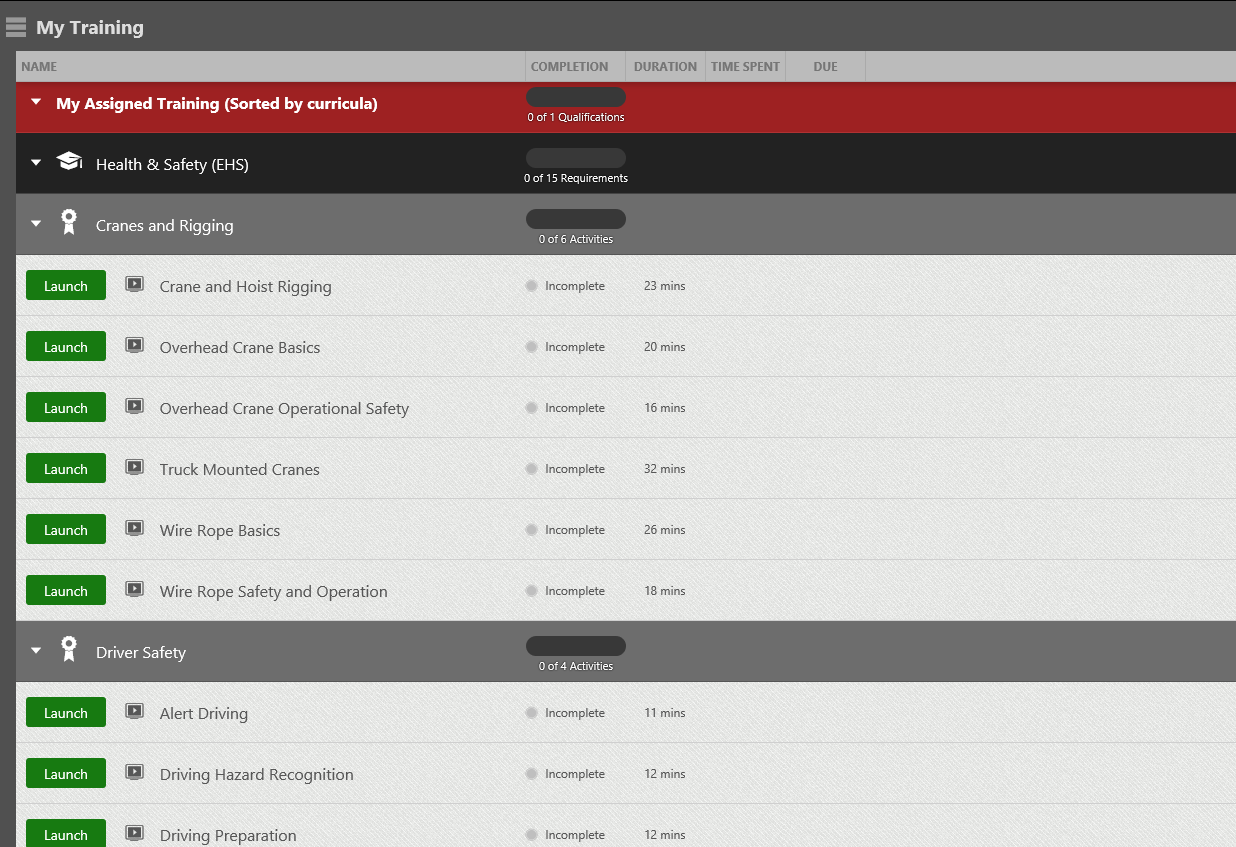Click the incomplete status dot for Overhead Crane Basics
The image size is (1236, 847).
click(x=532, y=347)
